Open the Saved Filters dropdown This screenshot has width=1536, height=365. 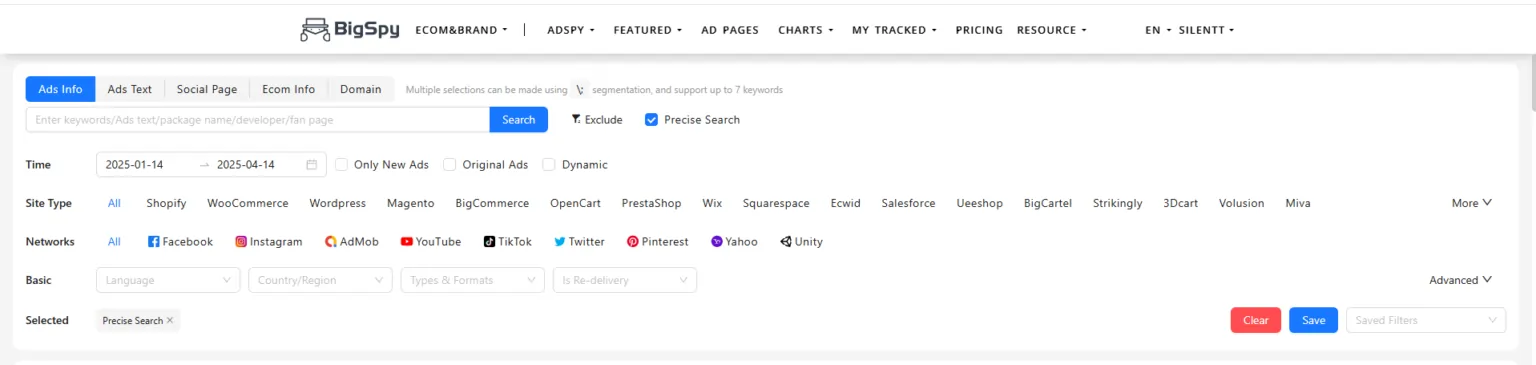(x=1426, y=320)
